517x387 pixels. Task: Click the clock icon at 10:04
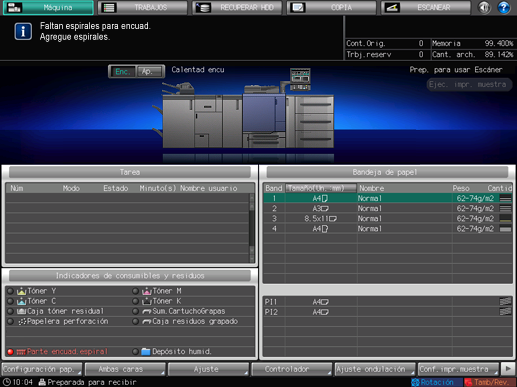coord(7,382)
